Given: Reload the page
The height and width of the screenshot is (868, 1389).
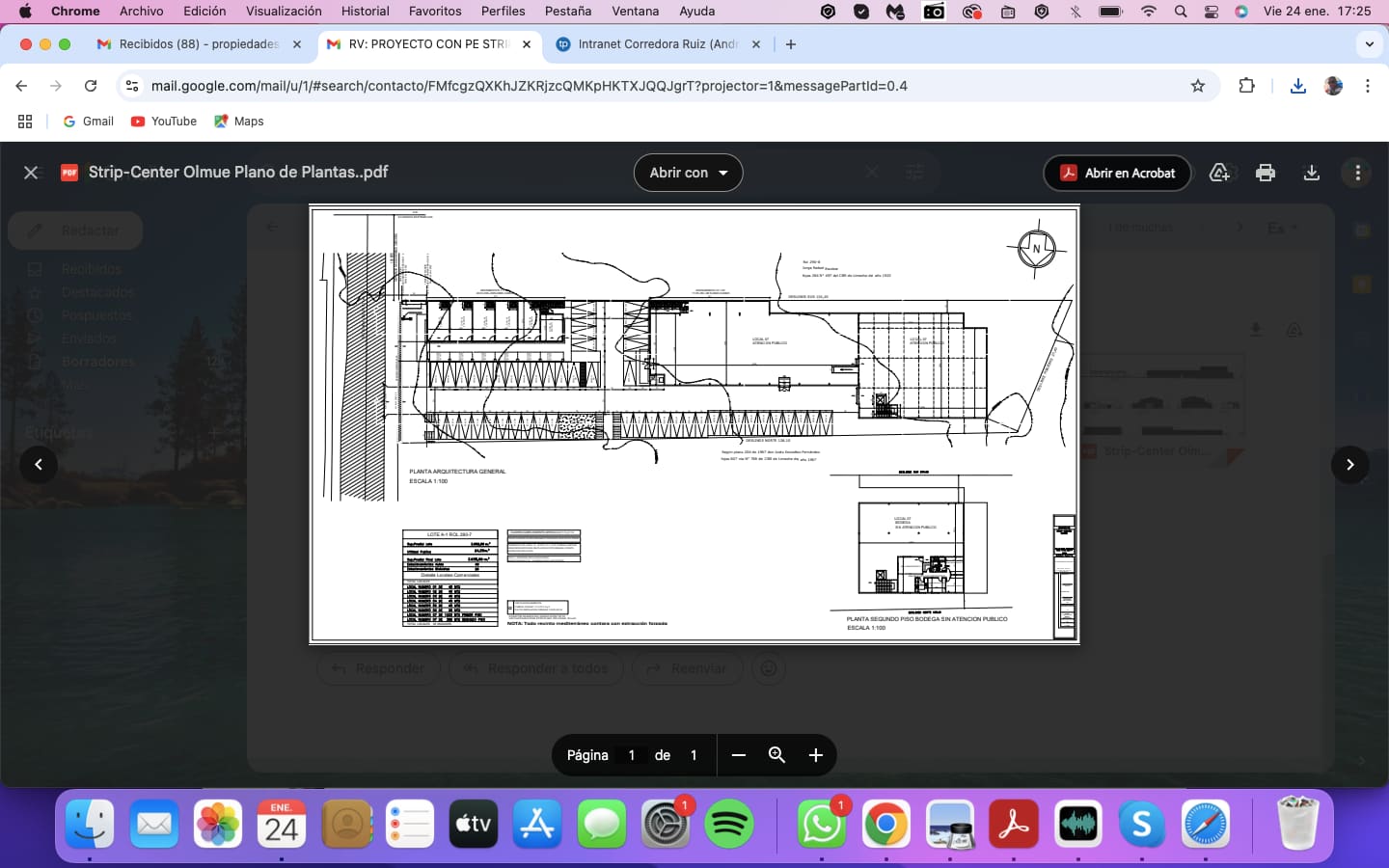Looking at the screenshot, I should (x=91, y=86).
